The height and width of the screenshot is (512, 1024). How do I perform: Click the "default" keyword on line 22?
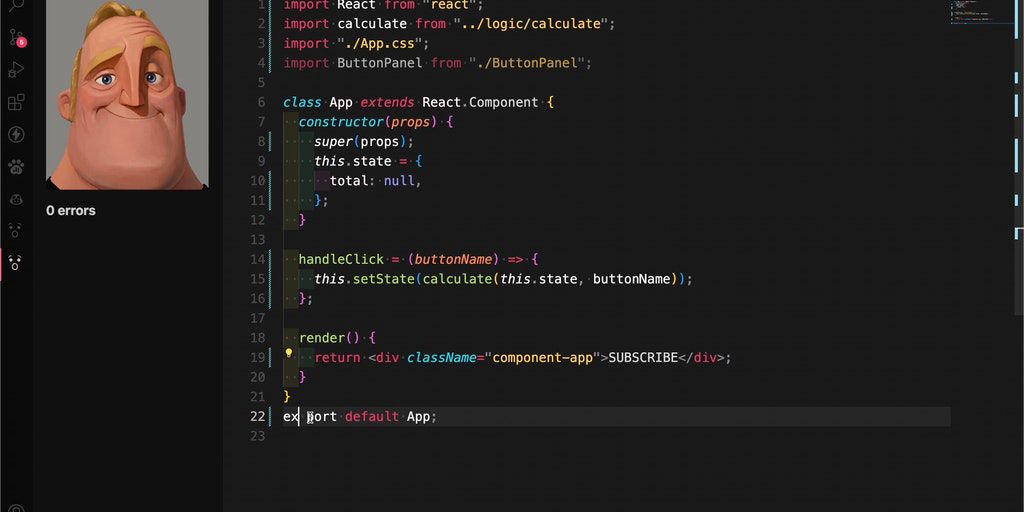pyautogui.click(x=372, y=416)
